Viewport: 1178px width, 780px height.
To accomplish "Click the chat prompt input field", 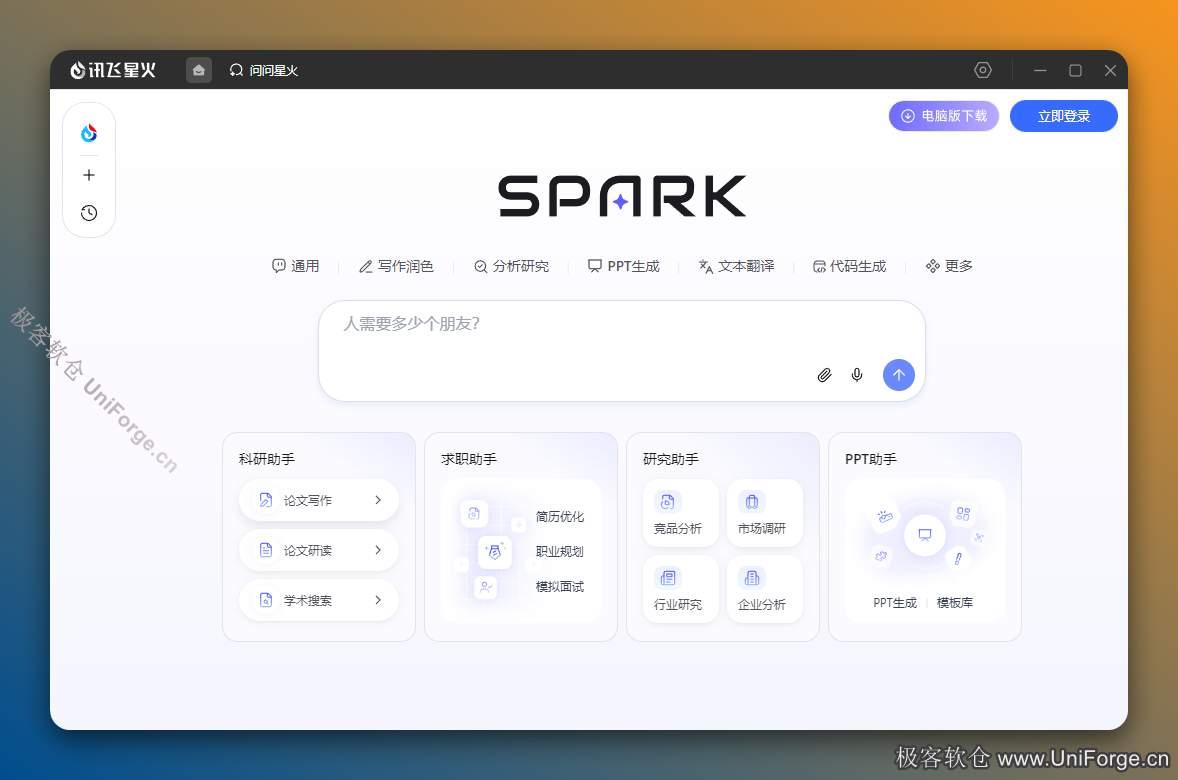I will 622,351.
